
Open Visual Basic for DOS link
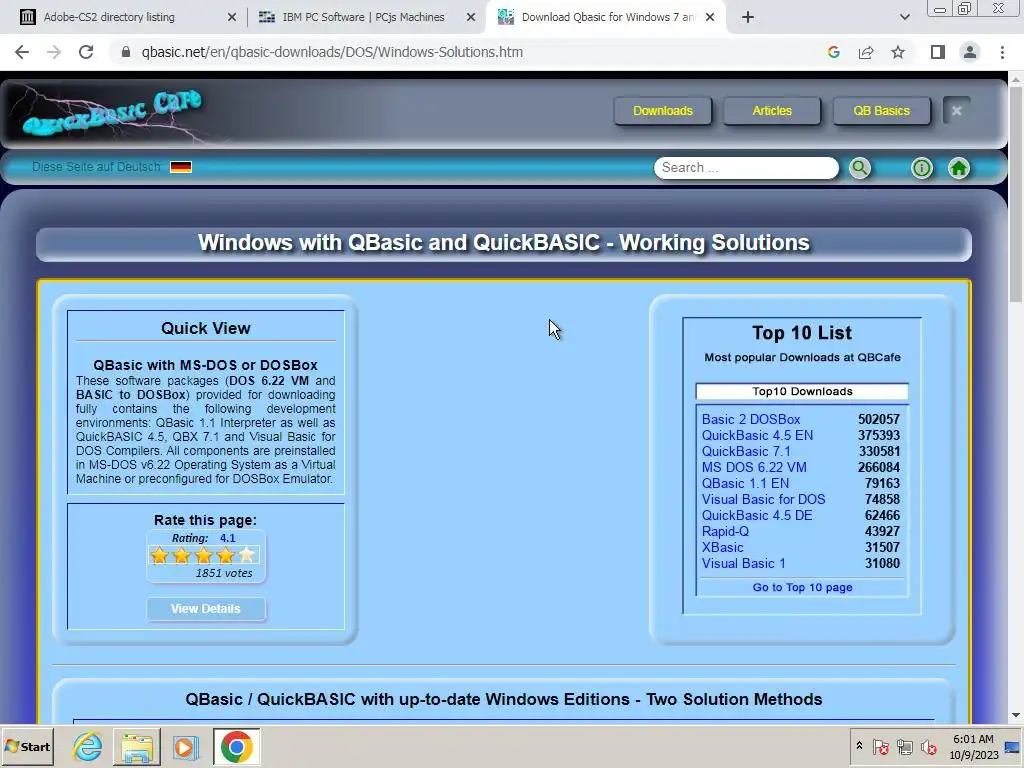click(763, 500)
